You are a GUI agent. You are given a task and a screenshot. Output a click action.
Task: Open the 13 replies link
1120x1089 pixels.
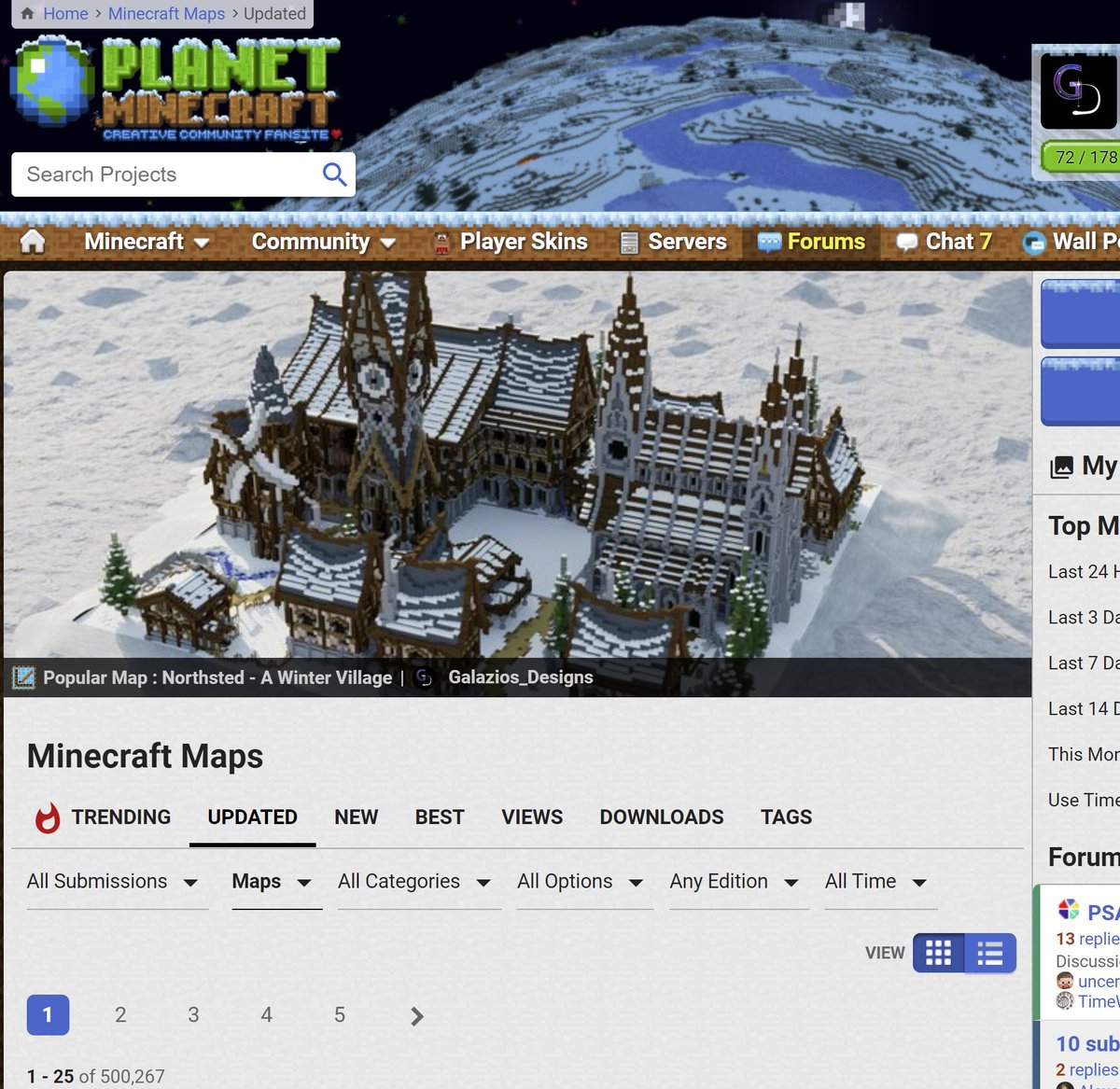coord(1087,939)
